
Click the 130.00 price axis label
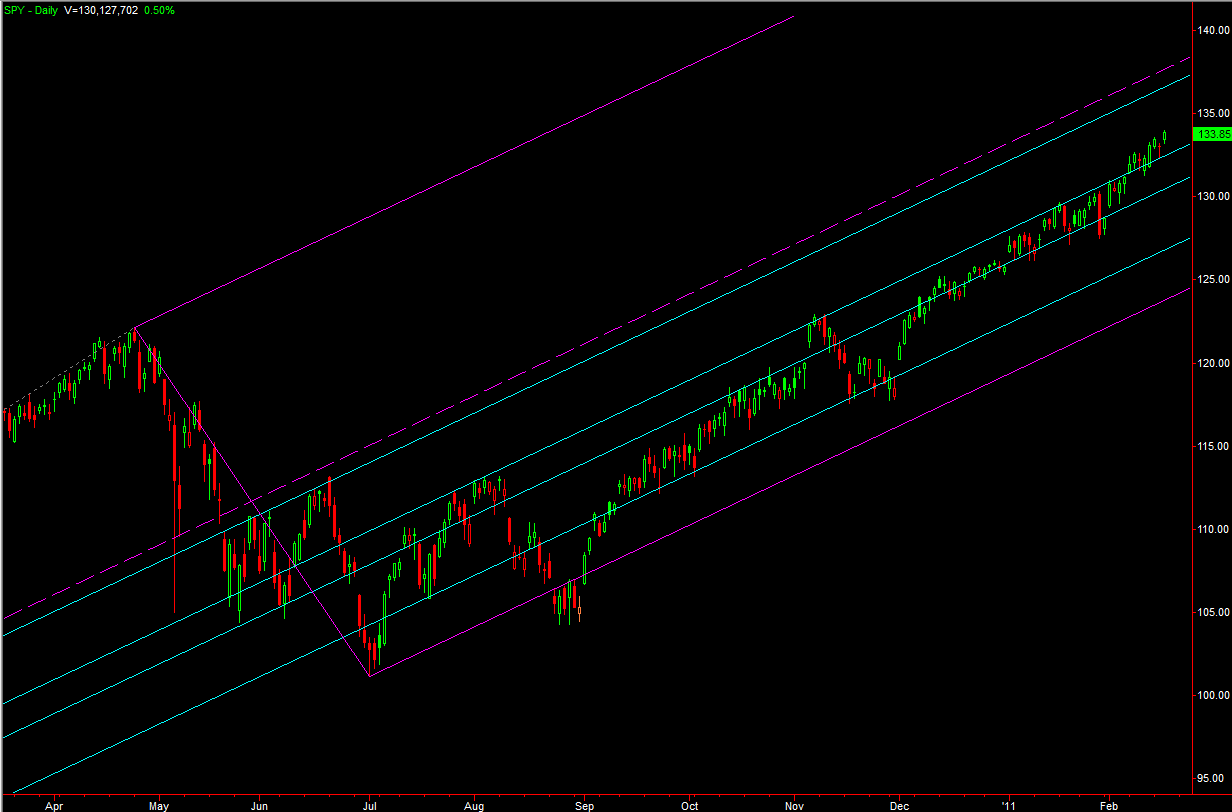(1214, 197)
